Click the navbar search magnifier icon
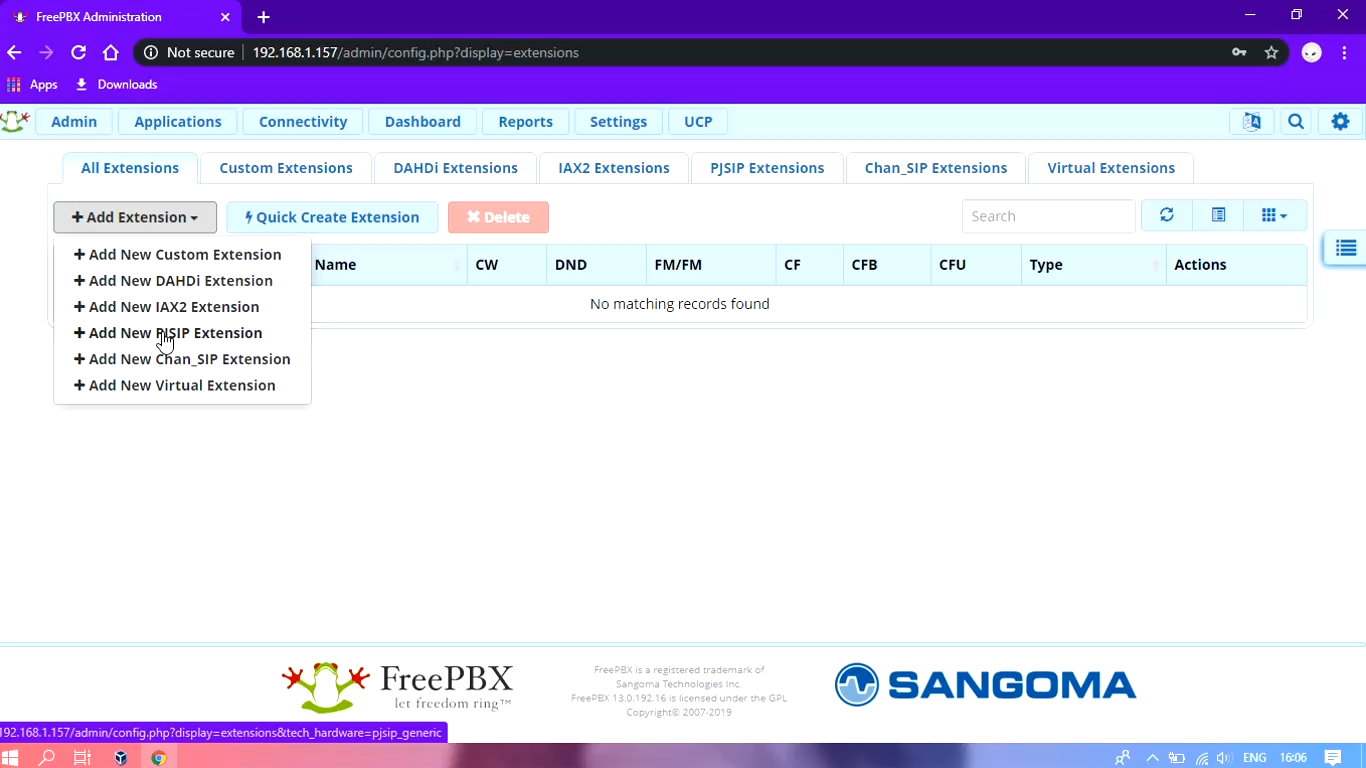This screenshot has height=768, width=1366. (x=1296, y=122)
